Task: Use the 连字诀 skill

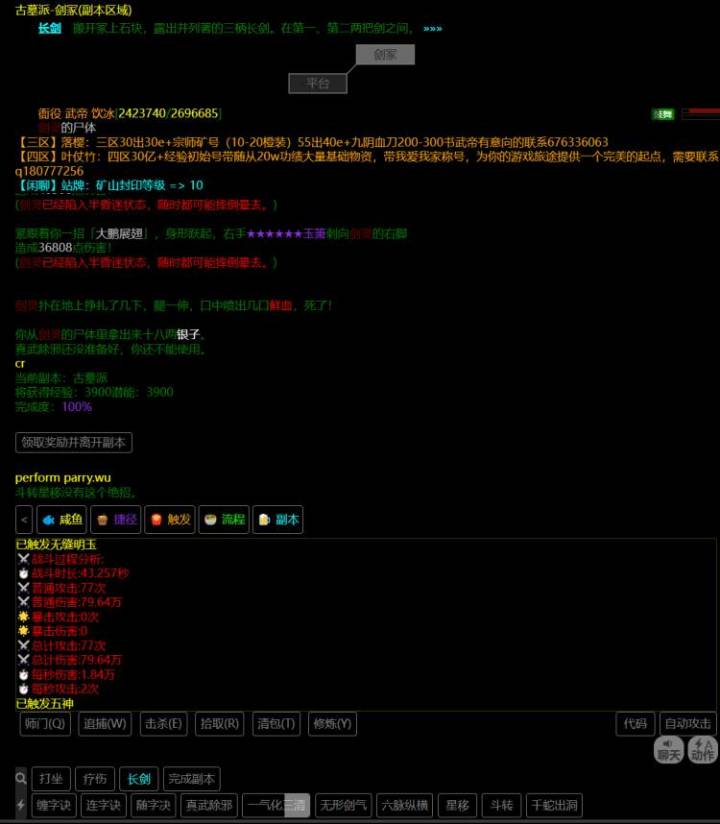Action: pyautogui.click(x=104, y=805)
